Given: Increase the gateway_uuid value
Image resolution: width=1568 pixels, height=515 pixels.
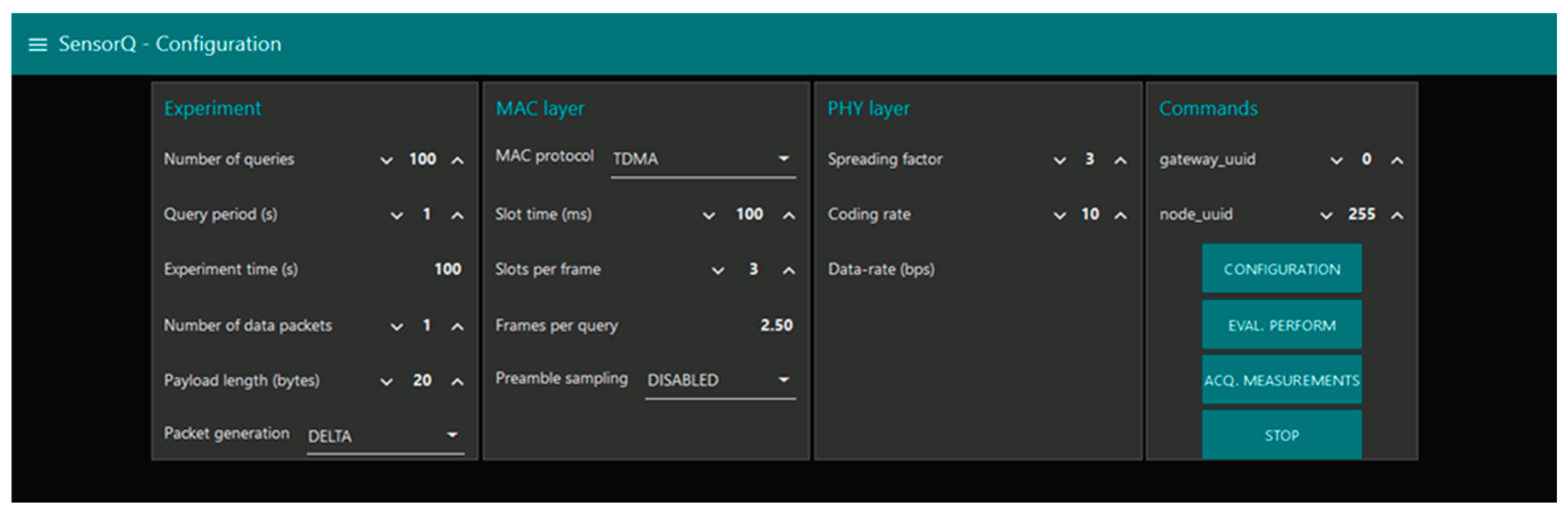Looking at the screenshot, I should 1397,161.
